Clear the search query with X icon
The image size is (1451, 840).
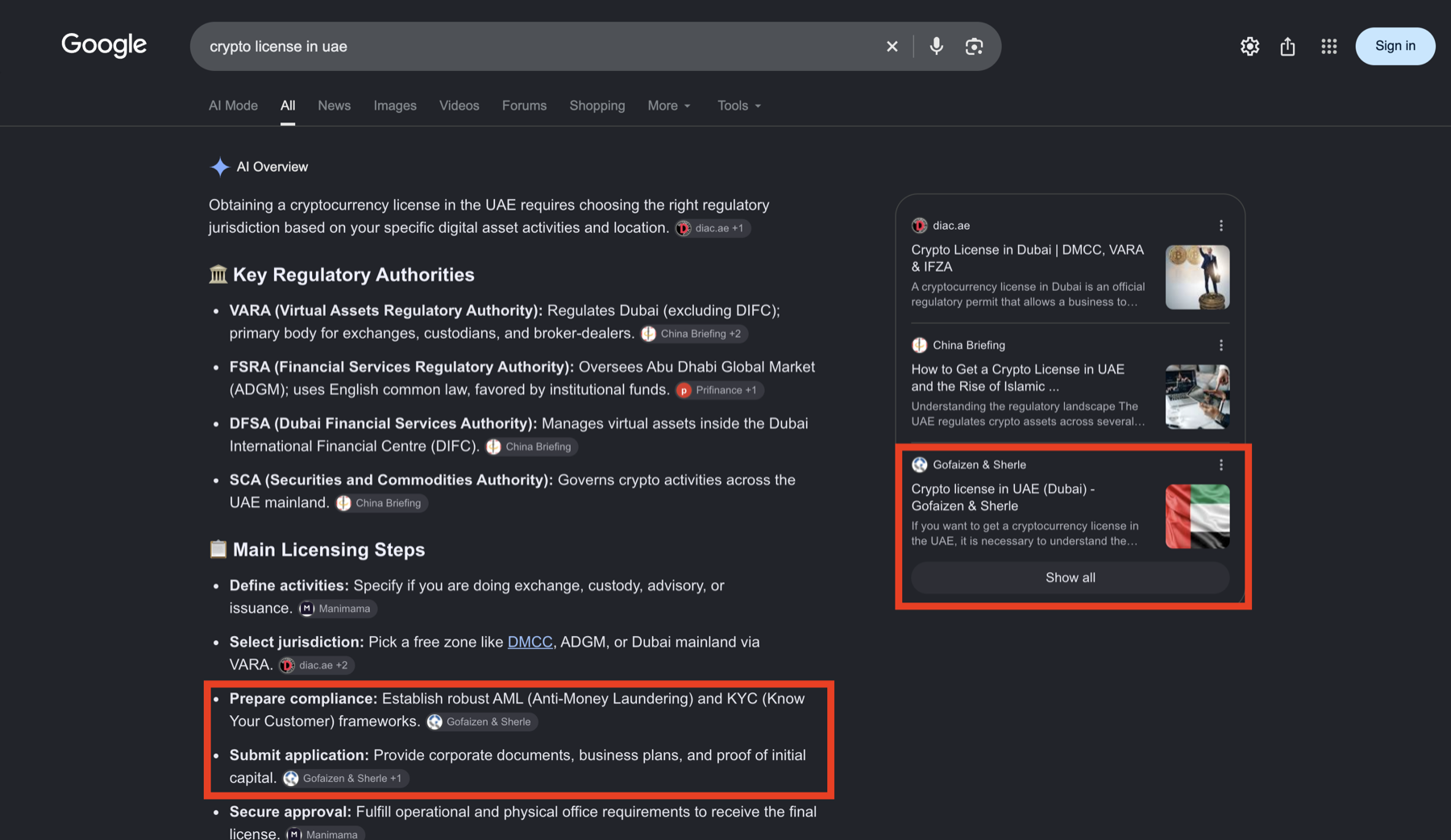click(892, 47)
